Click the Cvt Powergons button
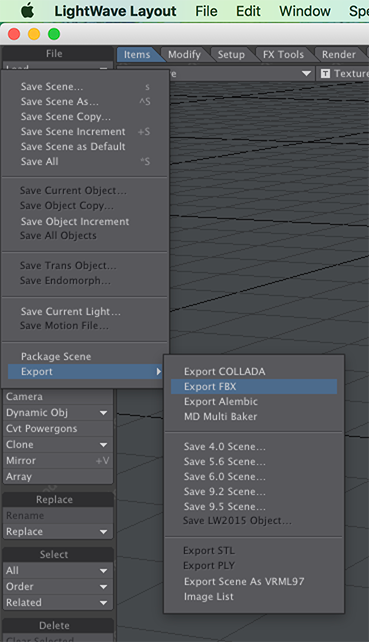This screenshot has width=369, height=642. point(58,429)
